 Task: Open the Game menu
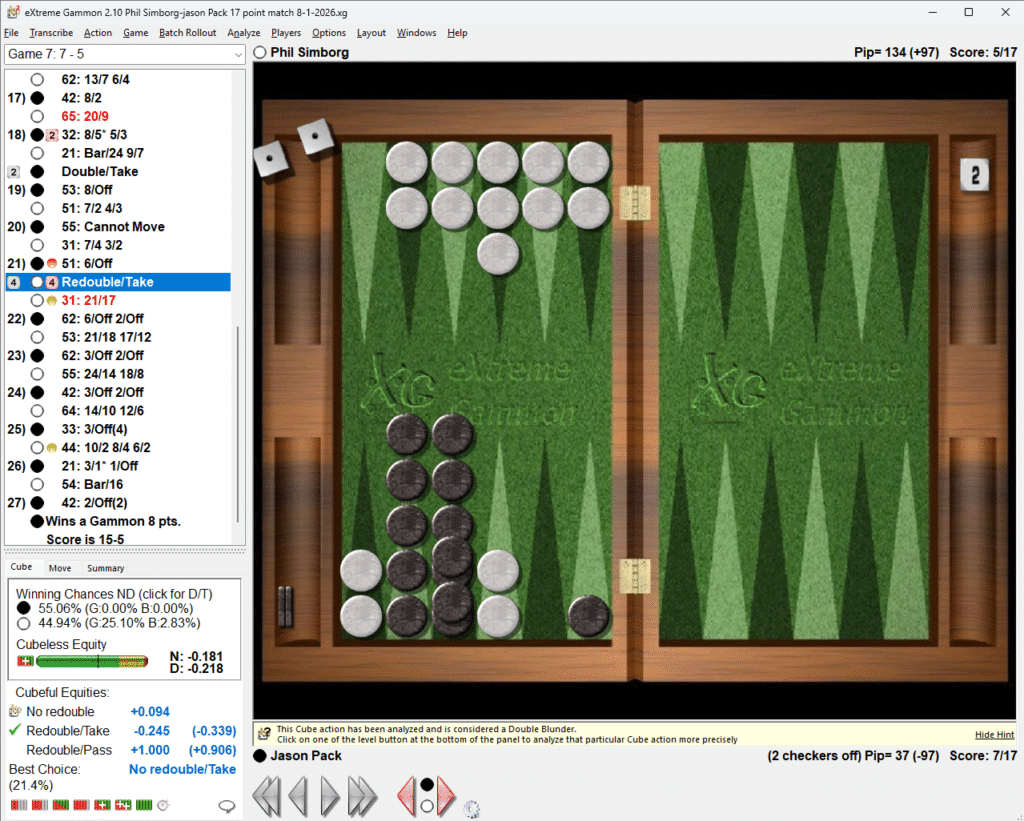click(135, 33)
